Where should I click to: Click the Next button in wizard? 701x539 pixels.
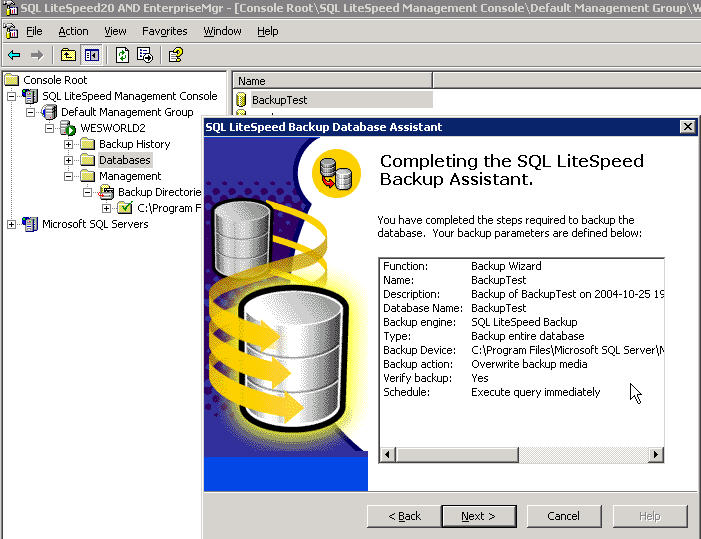pos(477,516)
